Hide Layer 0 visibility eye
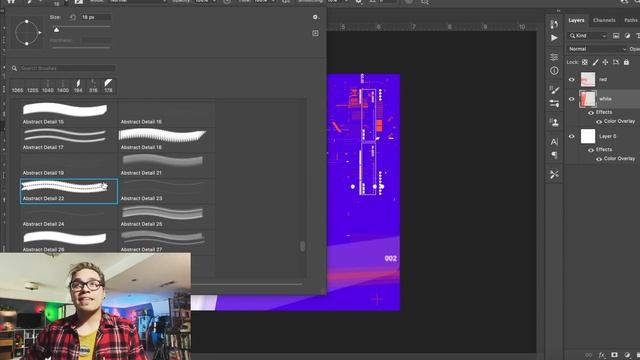This screenshot has width=640, height=360. point(571,136)
